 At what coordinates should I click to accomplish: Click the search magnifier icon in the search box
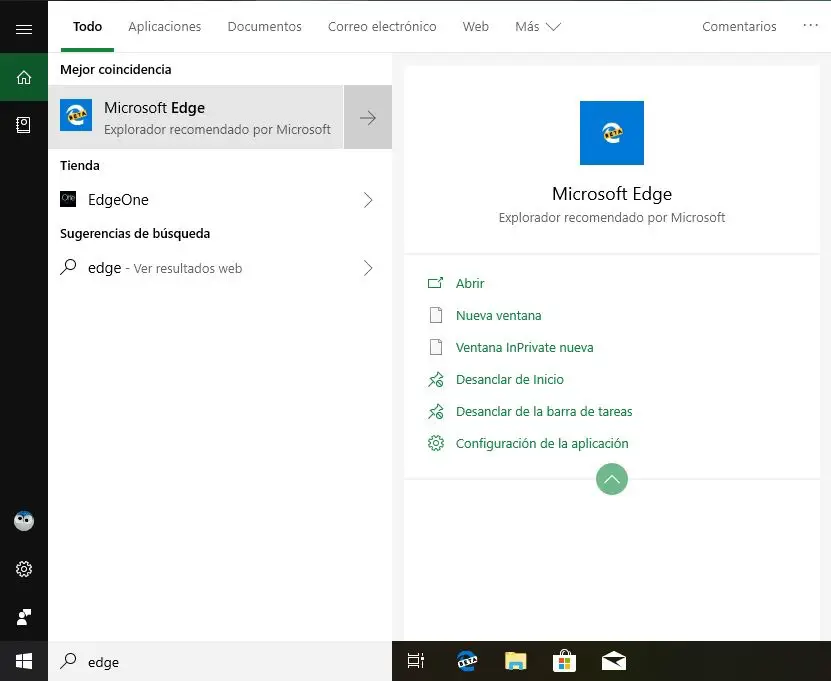pos(68,661)
